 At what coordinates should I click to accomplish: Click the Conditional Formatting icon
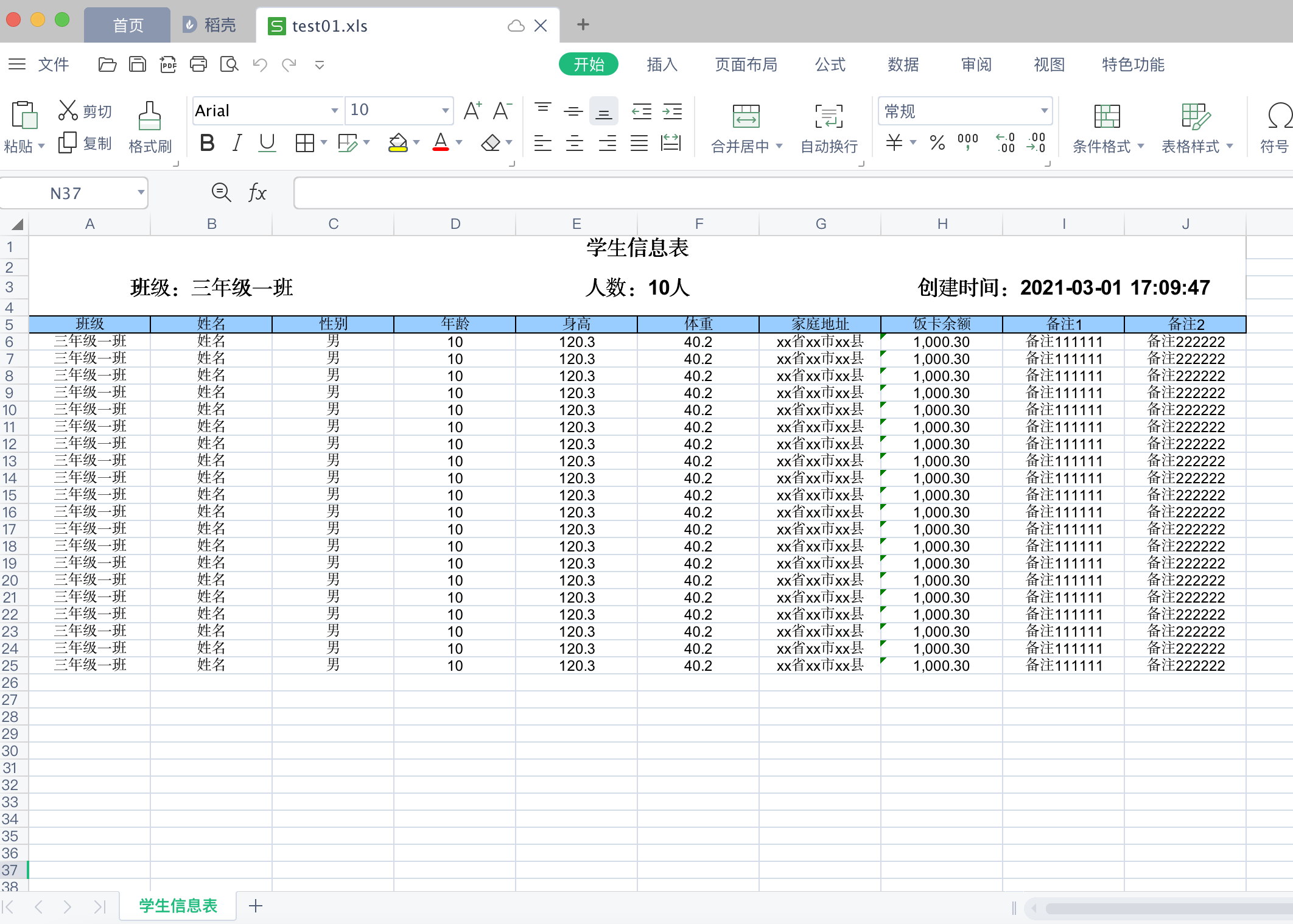tap(1106, 116)
